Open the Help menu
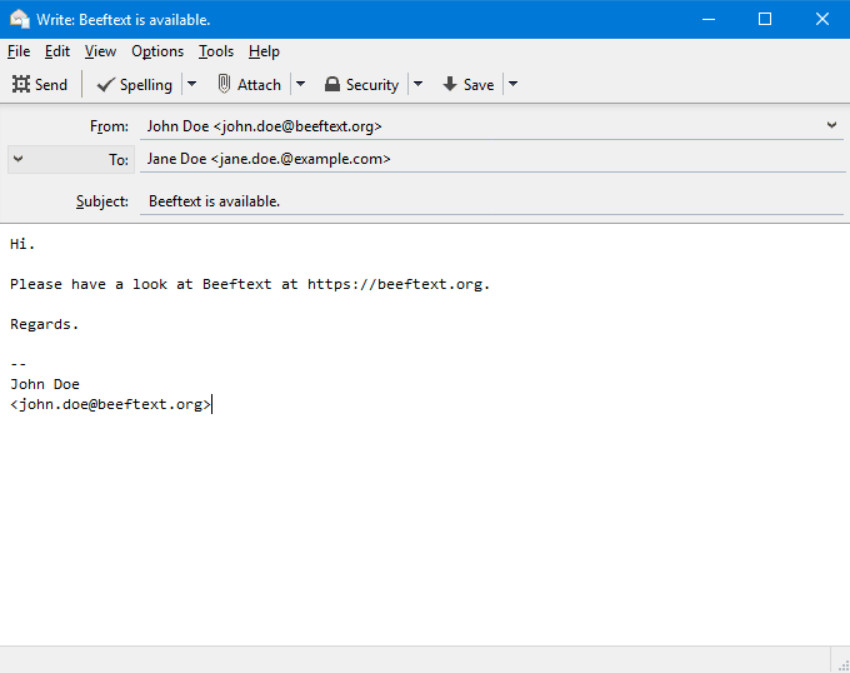This screenshot has height=673, width=850. click(264, 52)
